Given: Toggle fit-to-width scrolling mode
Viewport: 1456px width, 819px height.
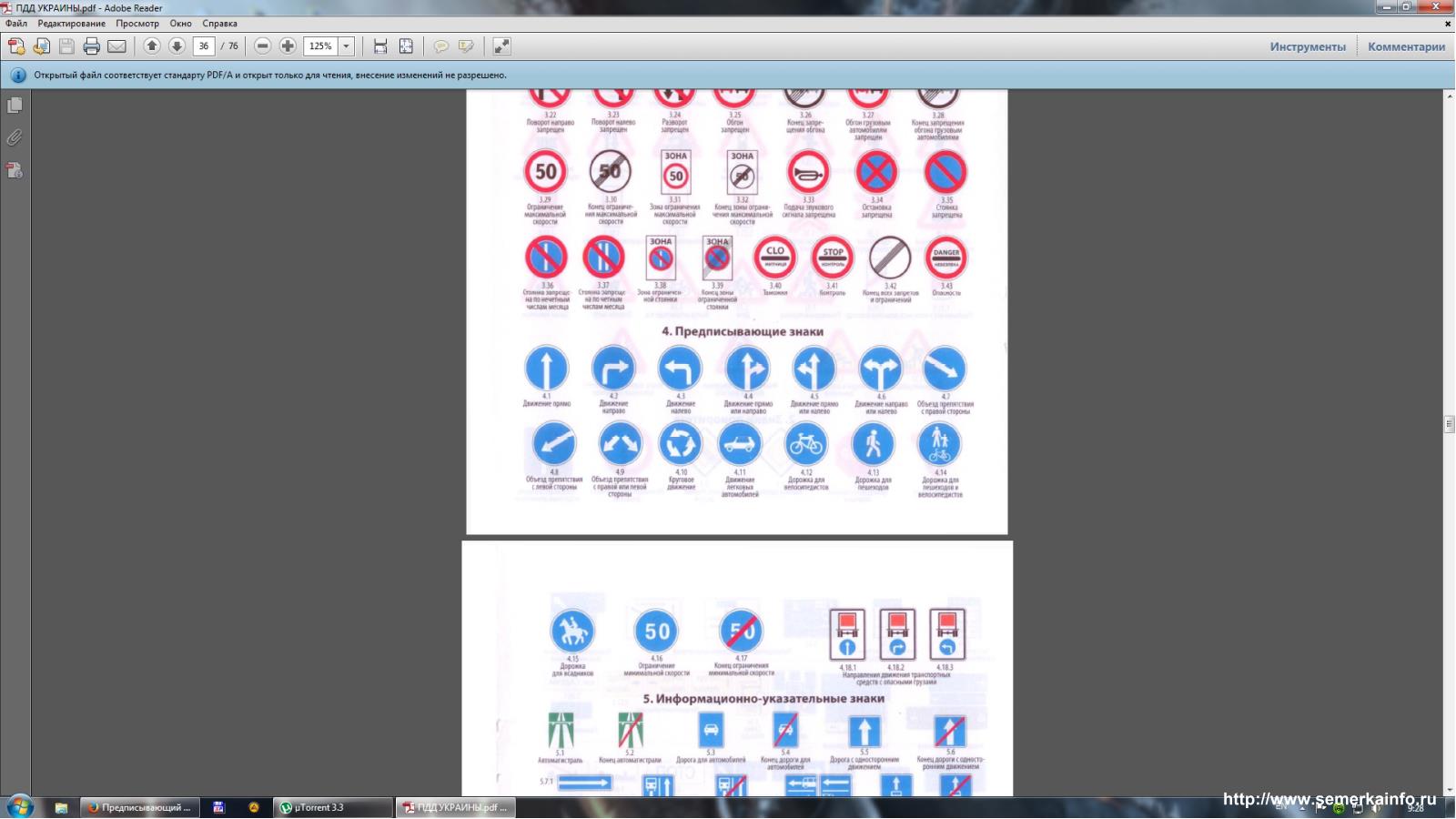Looking at the screenshot, I should [x=380, y=46].
